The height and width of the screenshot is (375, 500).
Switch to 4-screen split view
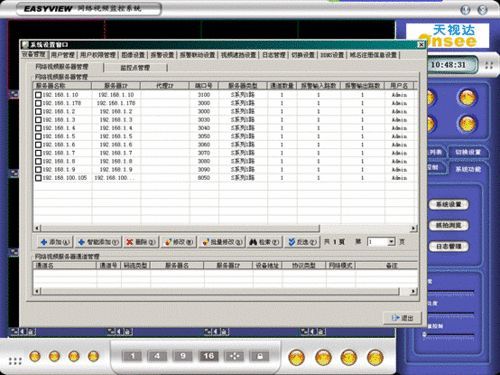[157, 356]
